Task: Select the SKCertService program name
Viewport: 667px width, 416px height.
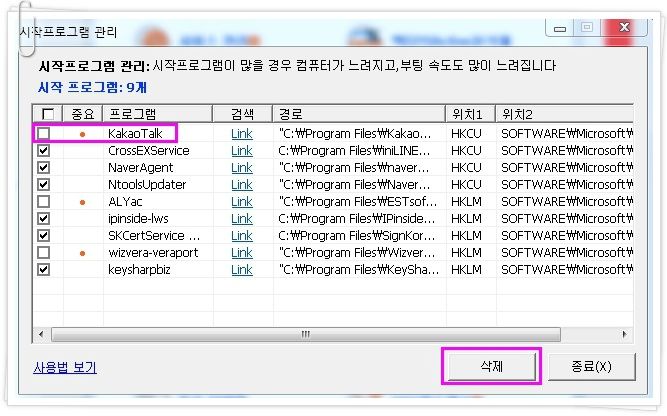Action: point(154,236)
